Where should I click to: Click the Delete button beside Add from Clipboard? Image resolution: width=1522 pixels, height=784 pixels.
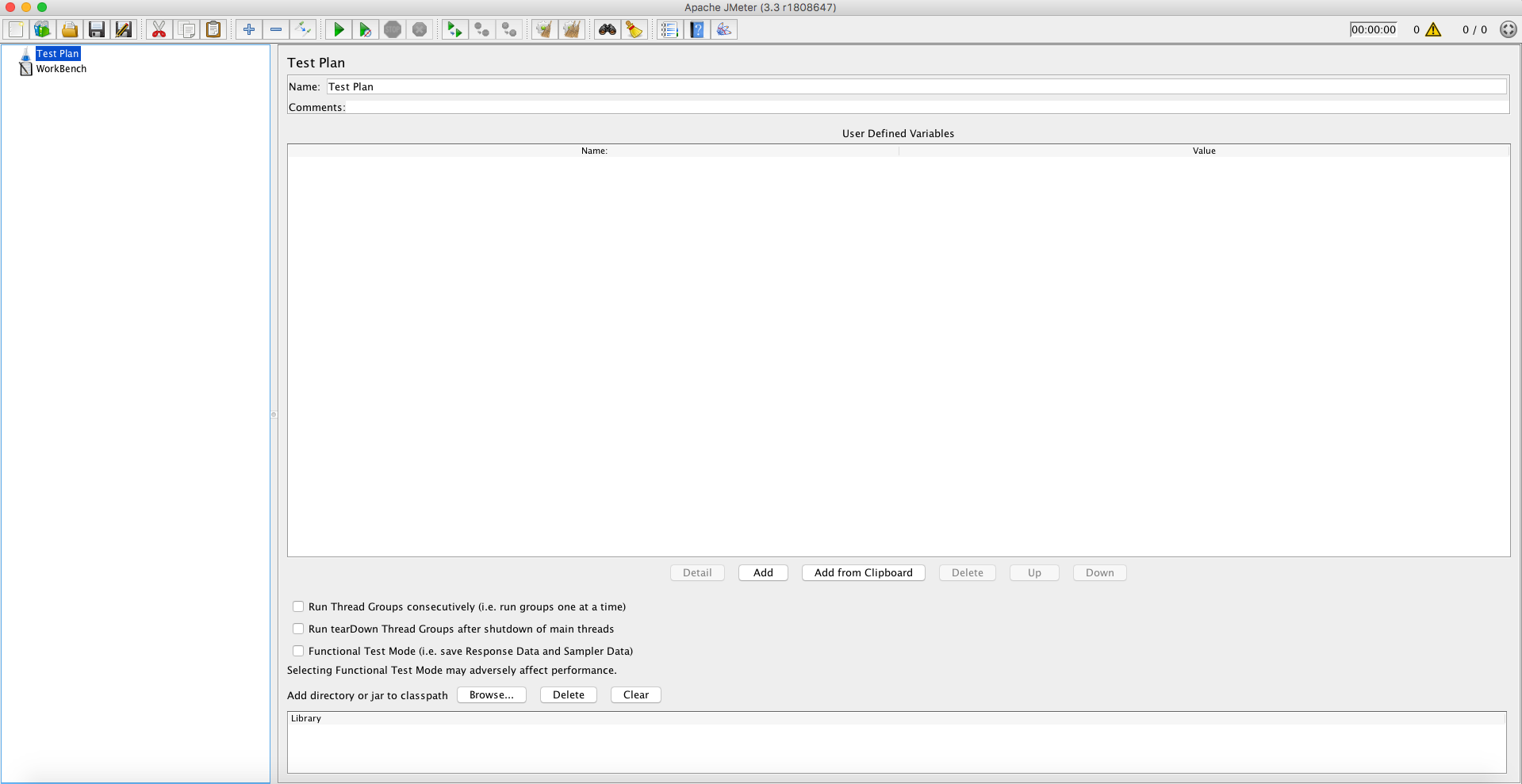pos(968,572)
